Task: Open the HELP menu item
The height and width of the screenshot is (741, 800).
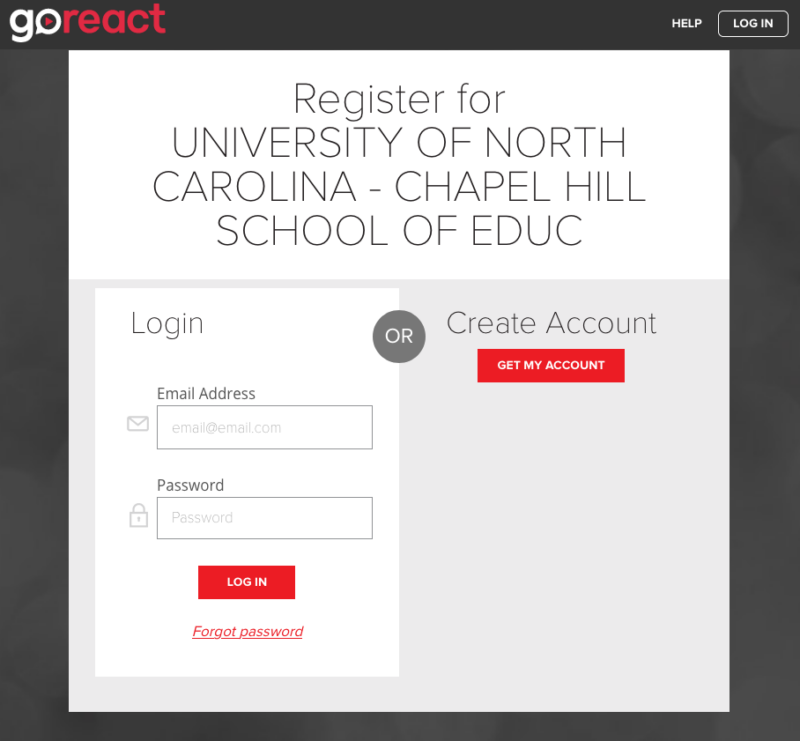Action: pos(687,23)
